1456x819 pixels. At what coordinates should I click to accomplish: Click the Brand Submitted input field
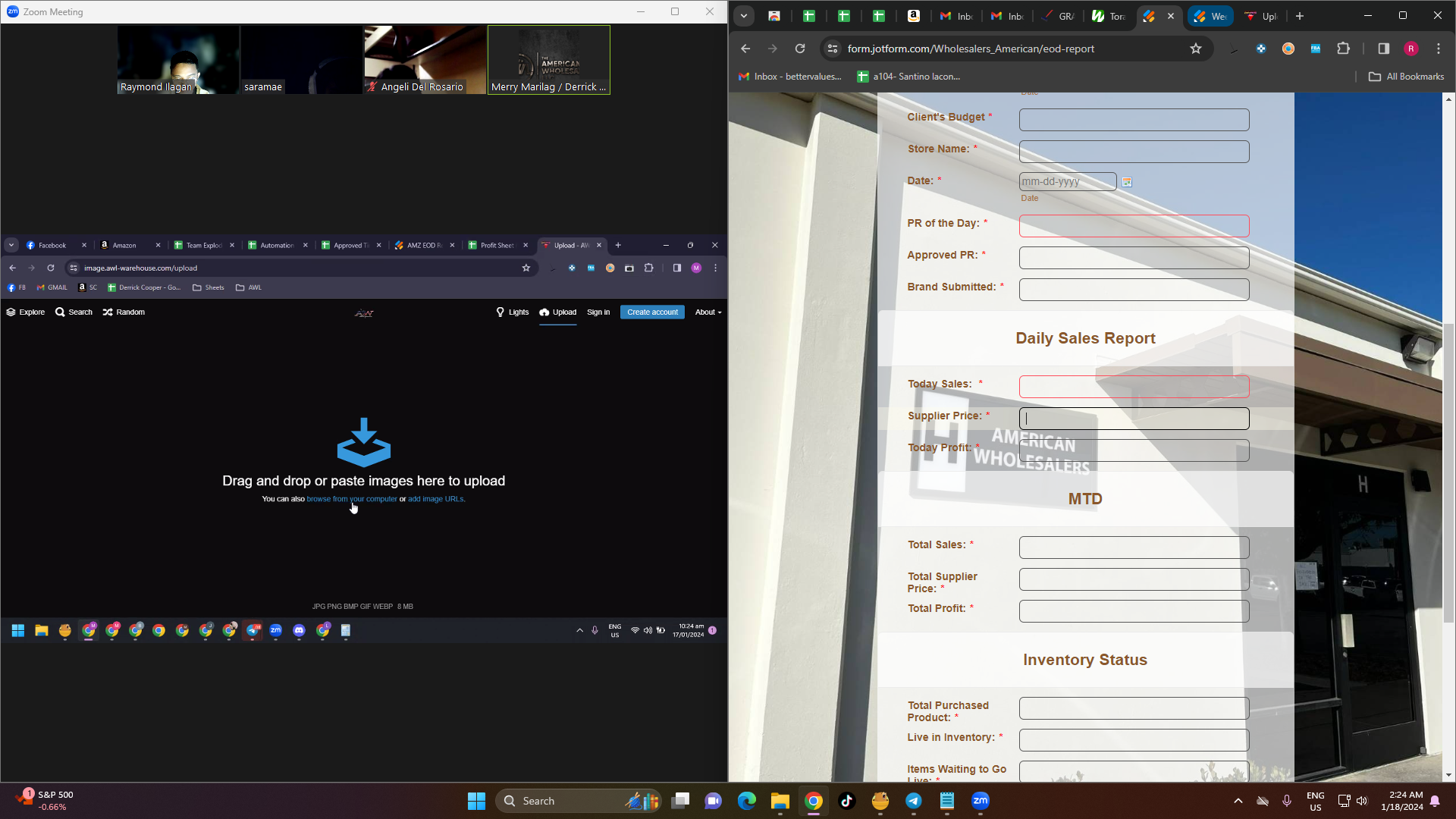click(x=1134, y=290)
